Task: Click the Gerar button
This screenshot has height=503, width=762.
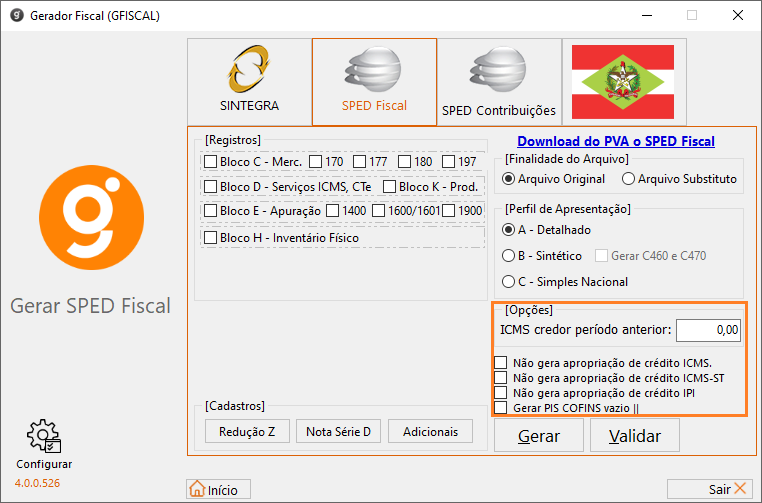Action: pos(539,435)
